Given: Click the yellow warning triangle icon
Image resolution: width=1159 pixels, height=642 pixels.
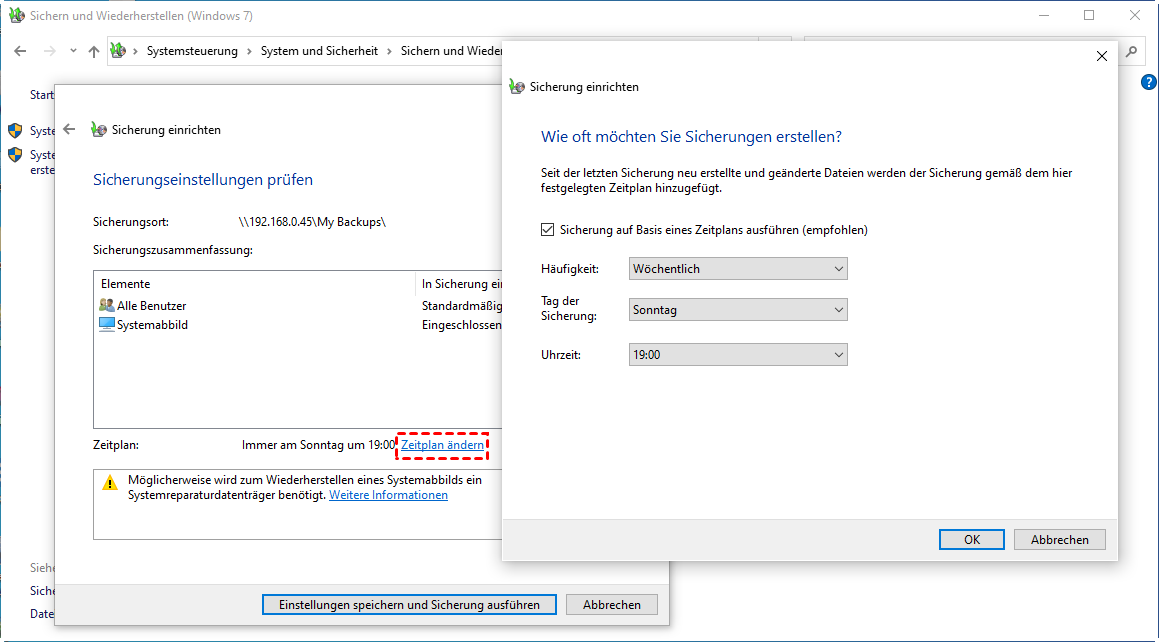Looking at the screenshot, I should 110,482.
